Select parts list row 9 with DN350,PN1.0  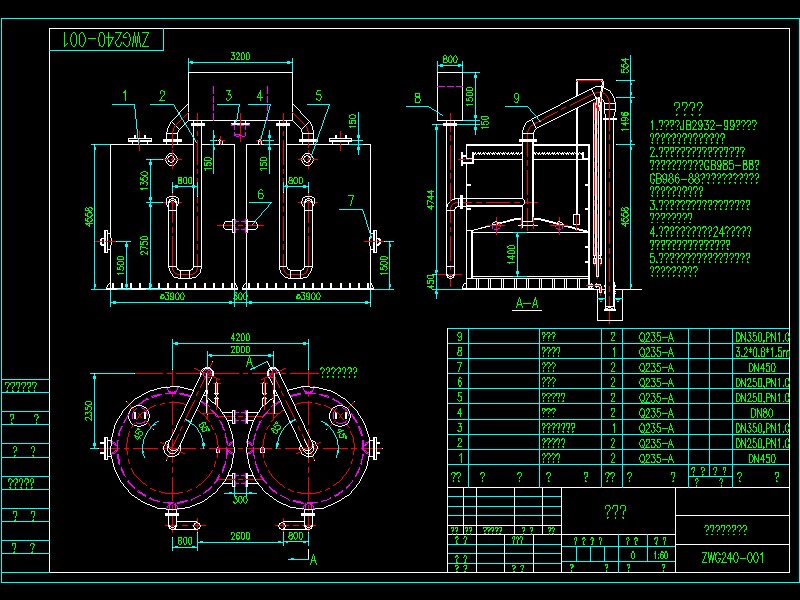(760, 335)
